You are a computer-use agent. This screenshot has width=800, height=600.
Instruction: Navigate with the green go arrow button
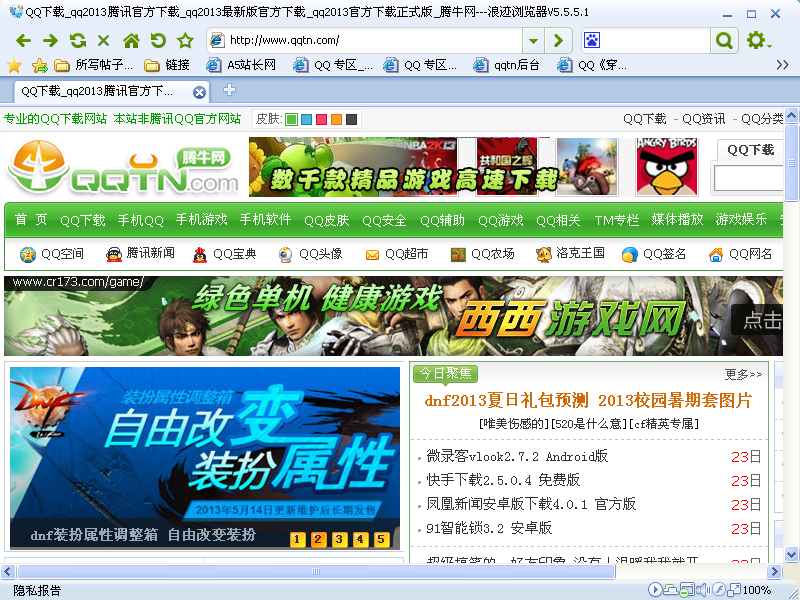(559, 40)
